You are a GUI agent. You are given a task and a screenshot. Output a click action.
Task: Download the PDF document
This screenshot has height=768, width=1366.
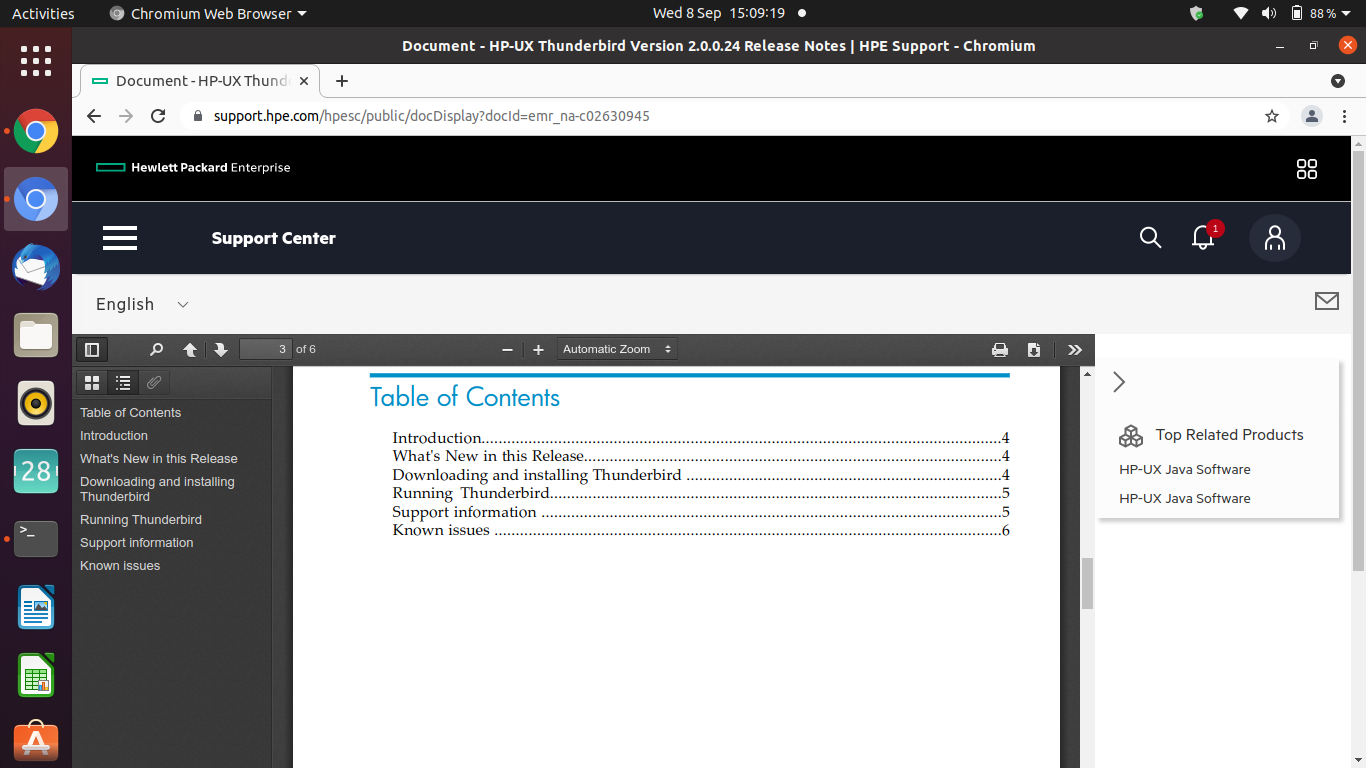point(1034,349)
